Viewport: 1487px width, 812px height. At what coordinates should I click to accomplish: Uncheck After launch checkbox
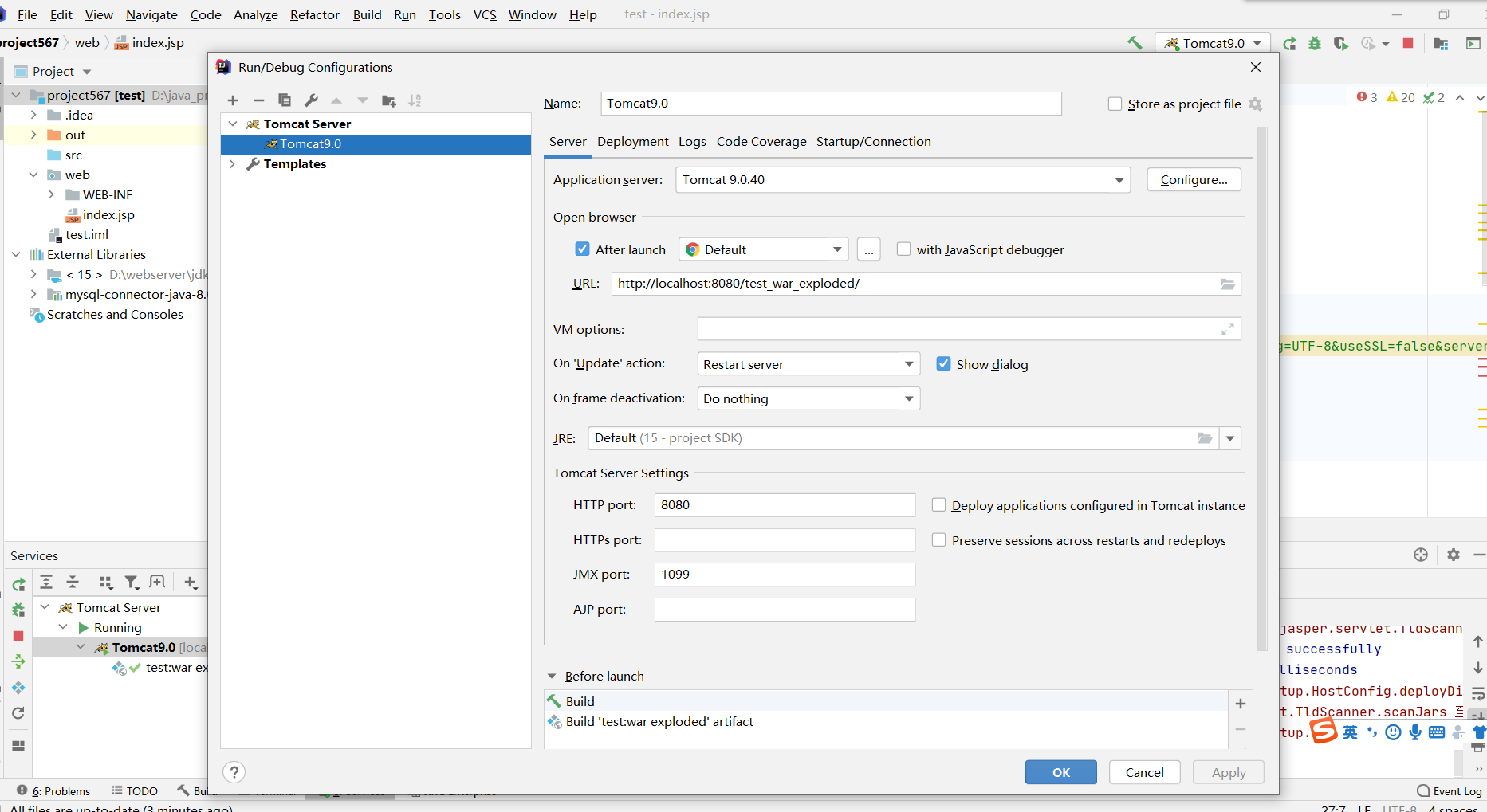(x=582, y=249)
